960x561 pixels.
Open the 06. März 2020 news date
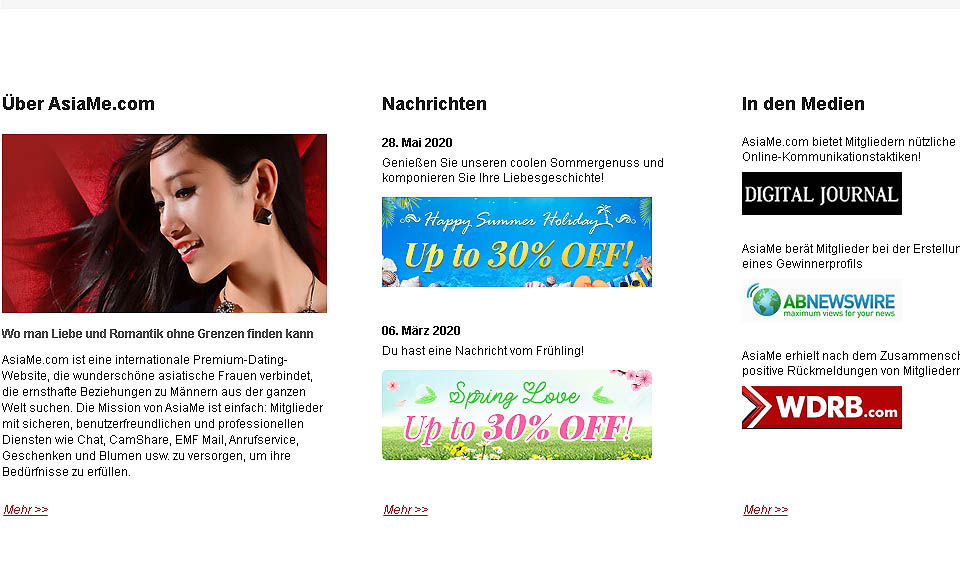421,331
